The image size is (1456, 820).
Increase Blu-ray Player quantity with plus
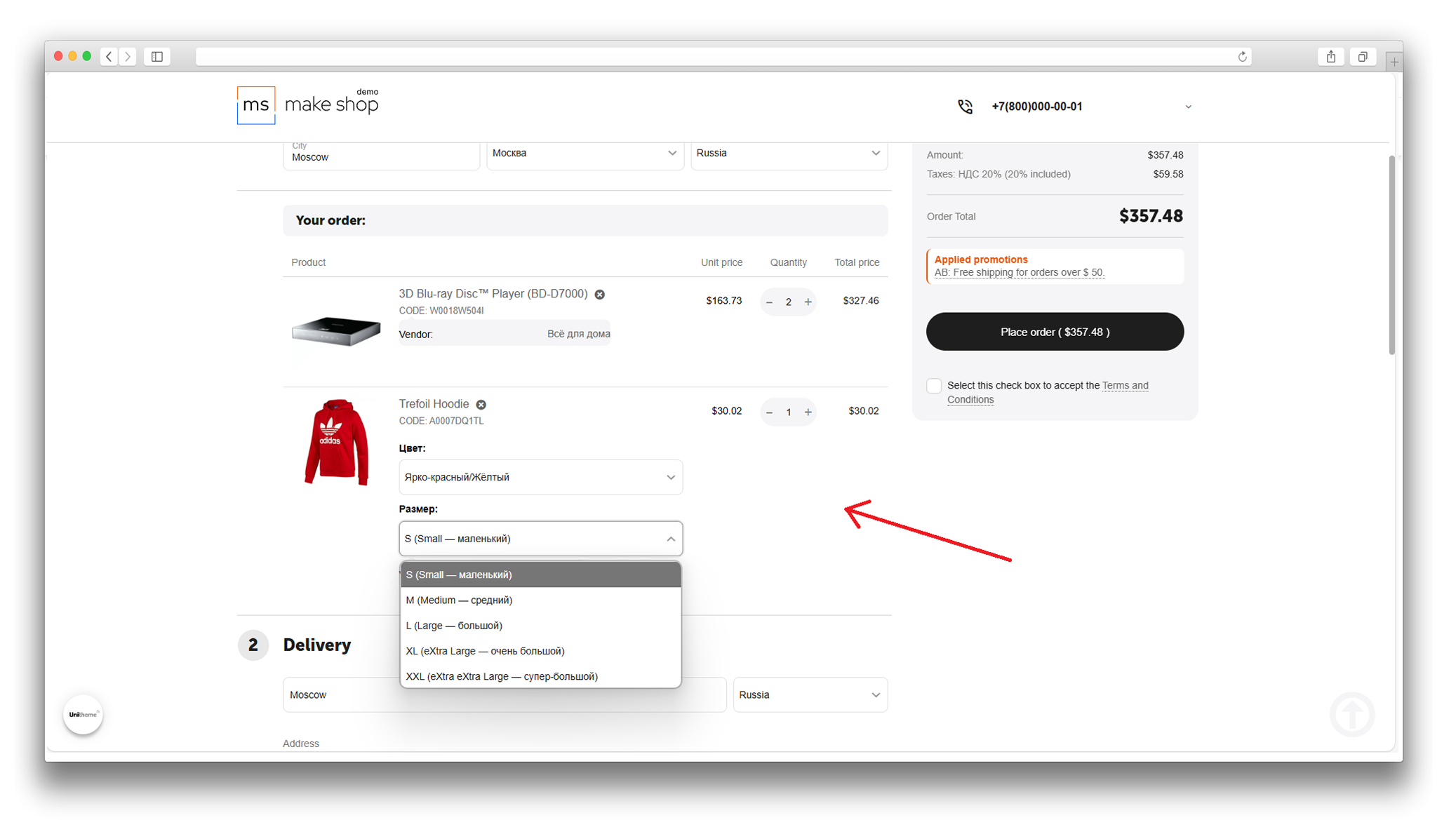[x=808, y=302]
